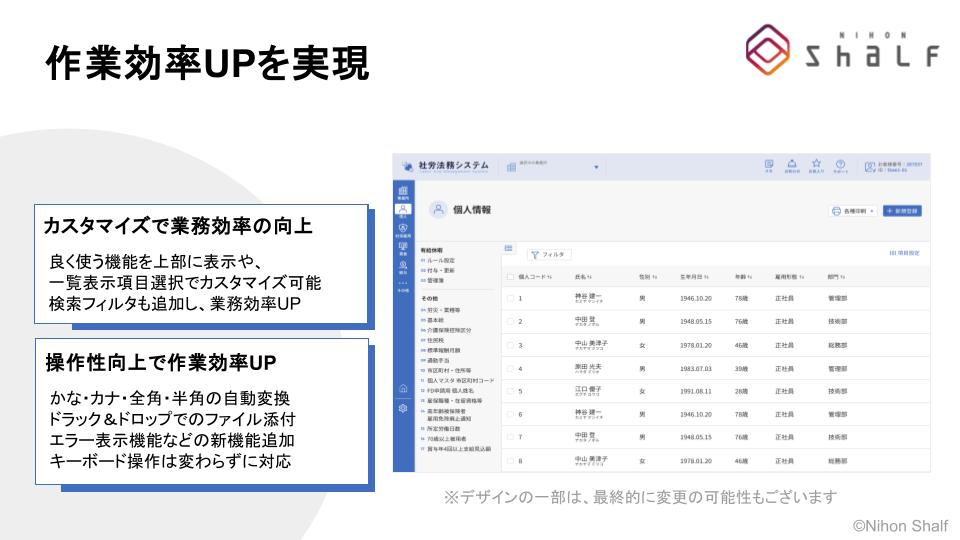Open 所定労働日数 in the side menu
Viewport: 960px width, 540px height.
pos(444,429)
